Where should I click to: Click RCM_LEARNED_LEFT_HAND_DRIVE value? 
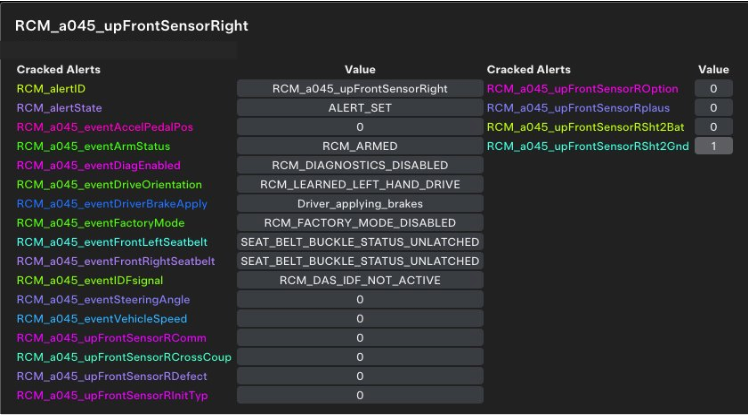pyautogui.click(x=360, y=184)
